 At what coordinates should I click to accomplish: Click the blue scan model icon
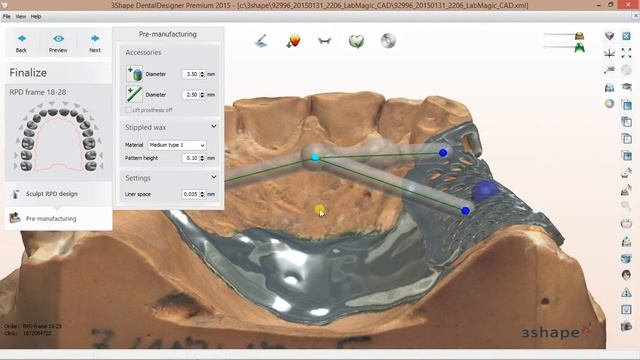626,258
